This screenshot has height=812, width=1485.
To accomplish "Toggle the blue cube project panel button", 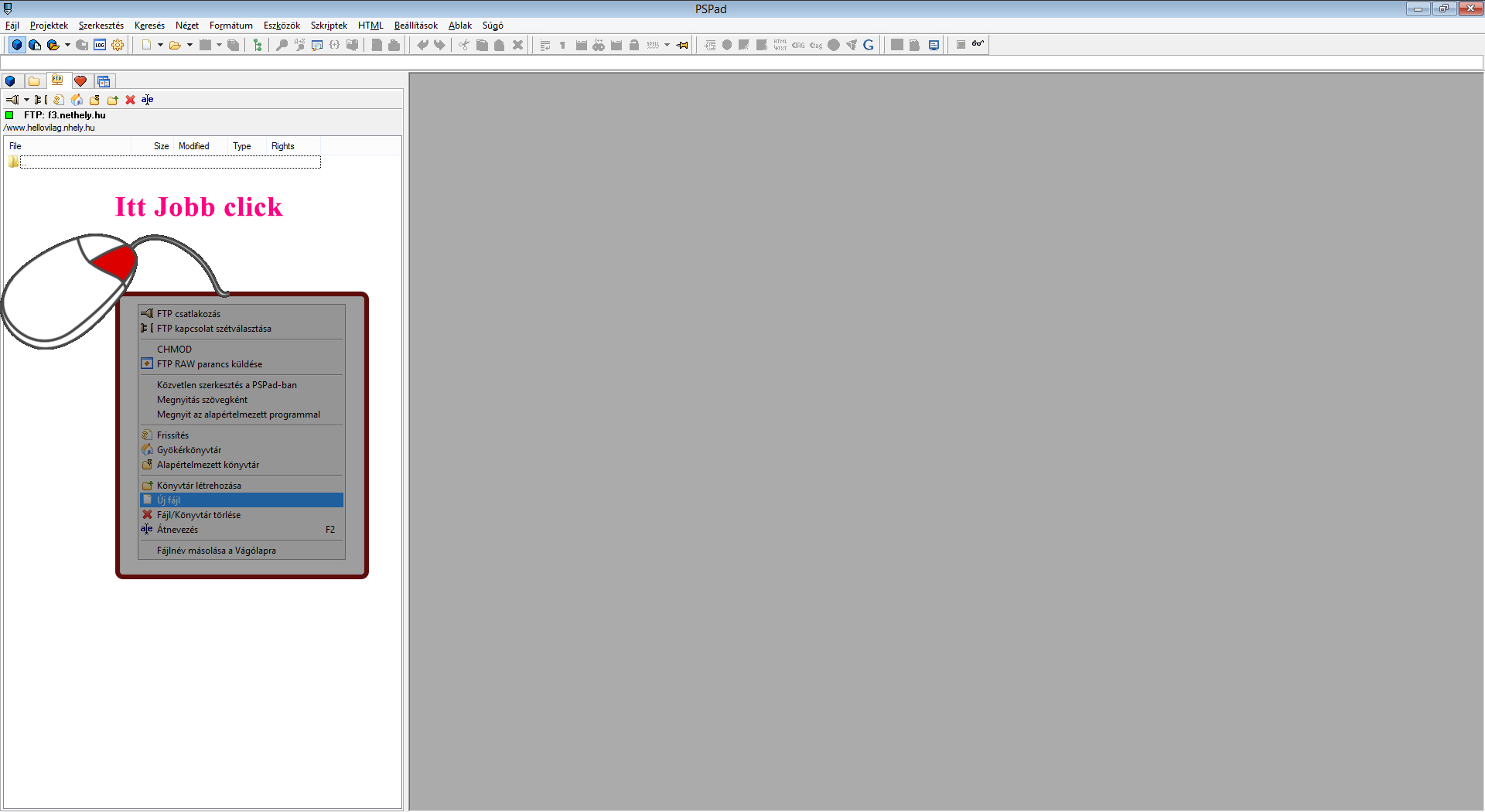I will [16, 45].
